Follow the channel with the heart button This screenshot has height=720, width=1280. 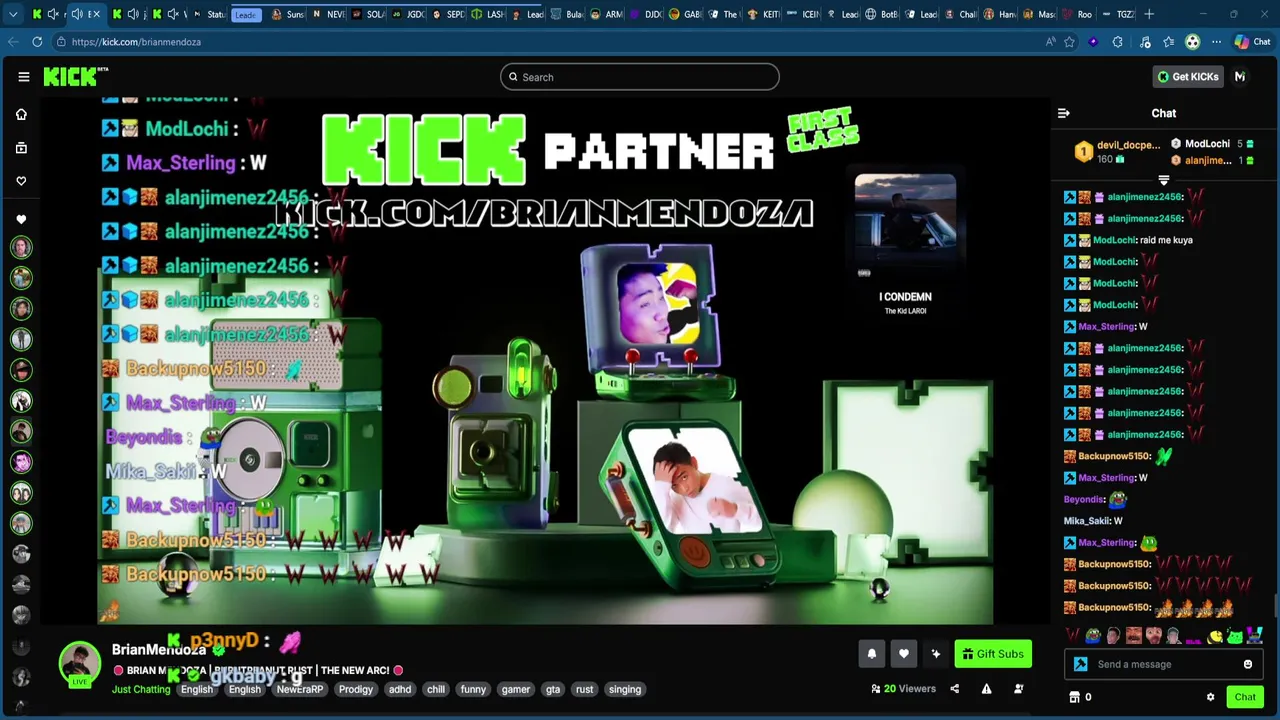pos(903,654)
